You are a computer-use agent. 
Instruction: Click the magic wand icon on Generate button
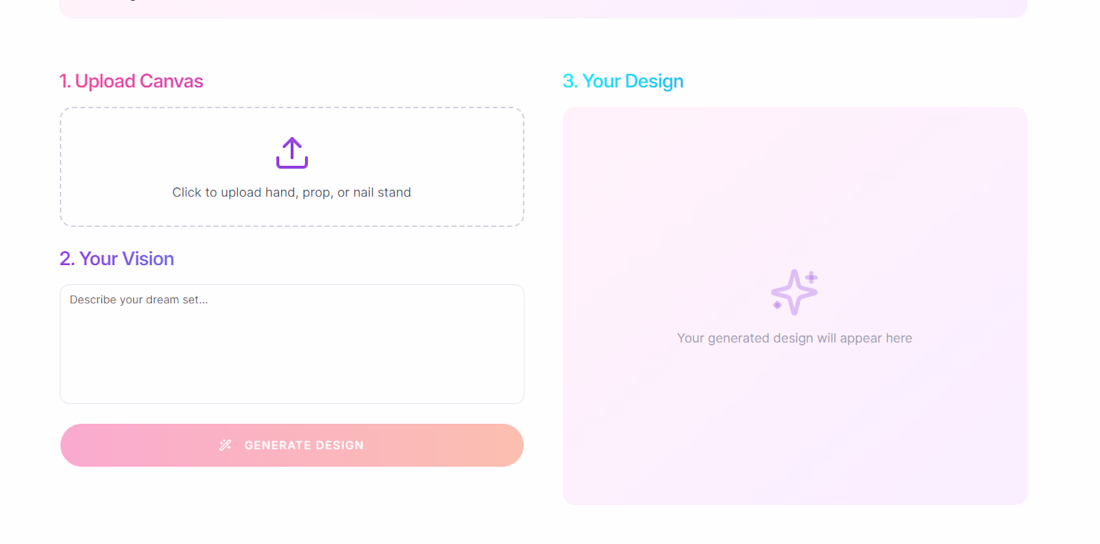[x=225, y=445]
